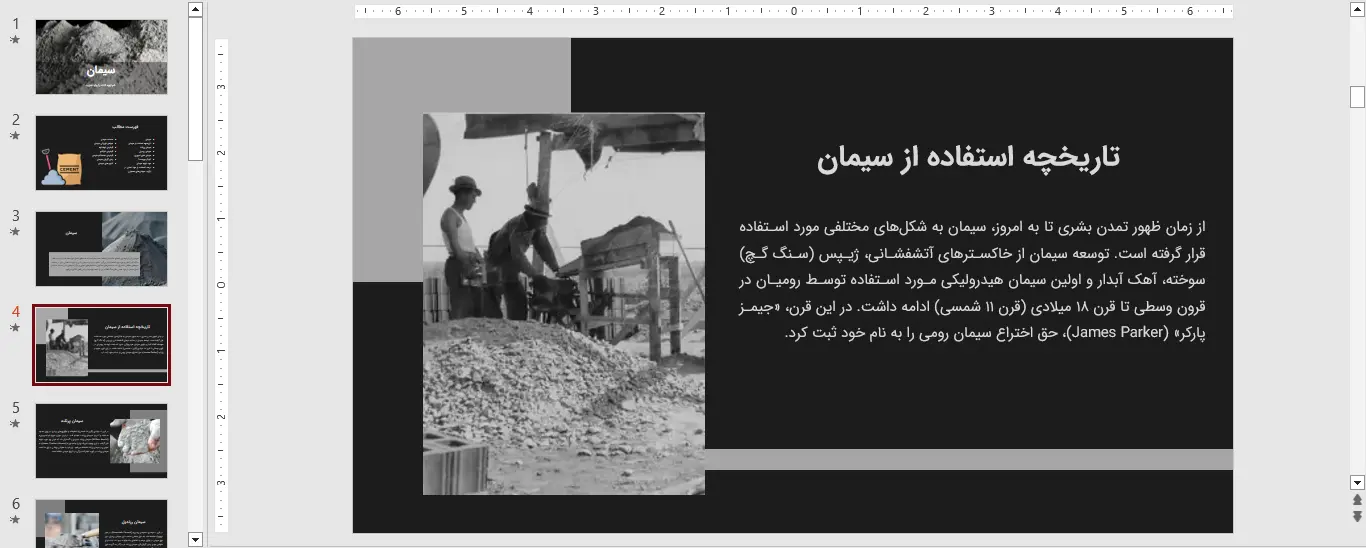The image size is (1366, 548).
Task: Click the animation star under slide 5
Action: click(15, 424)
